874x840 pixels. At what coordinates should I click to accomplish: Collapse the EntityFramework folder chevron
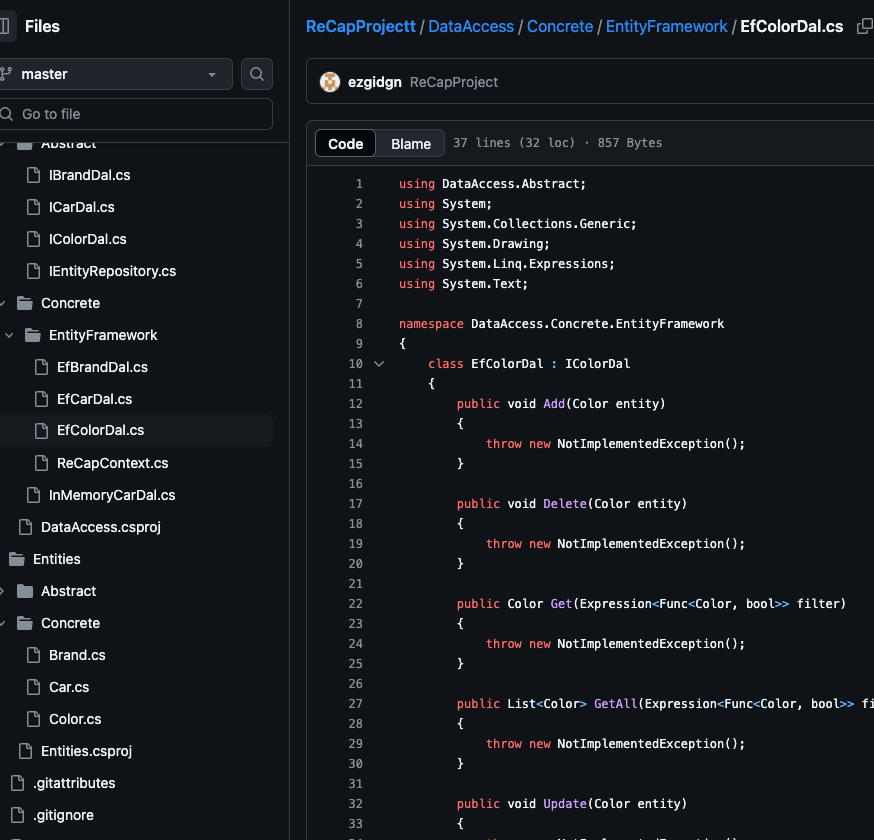coord(9,335)
